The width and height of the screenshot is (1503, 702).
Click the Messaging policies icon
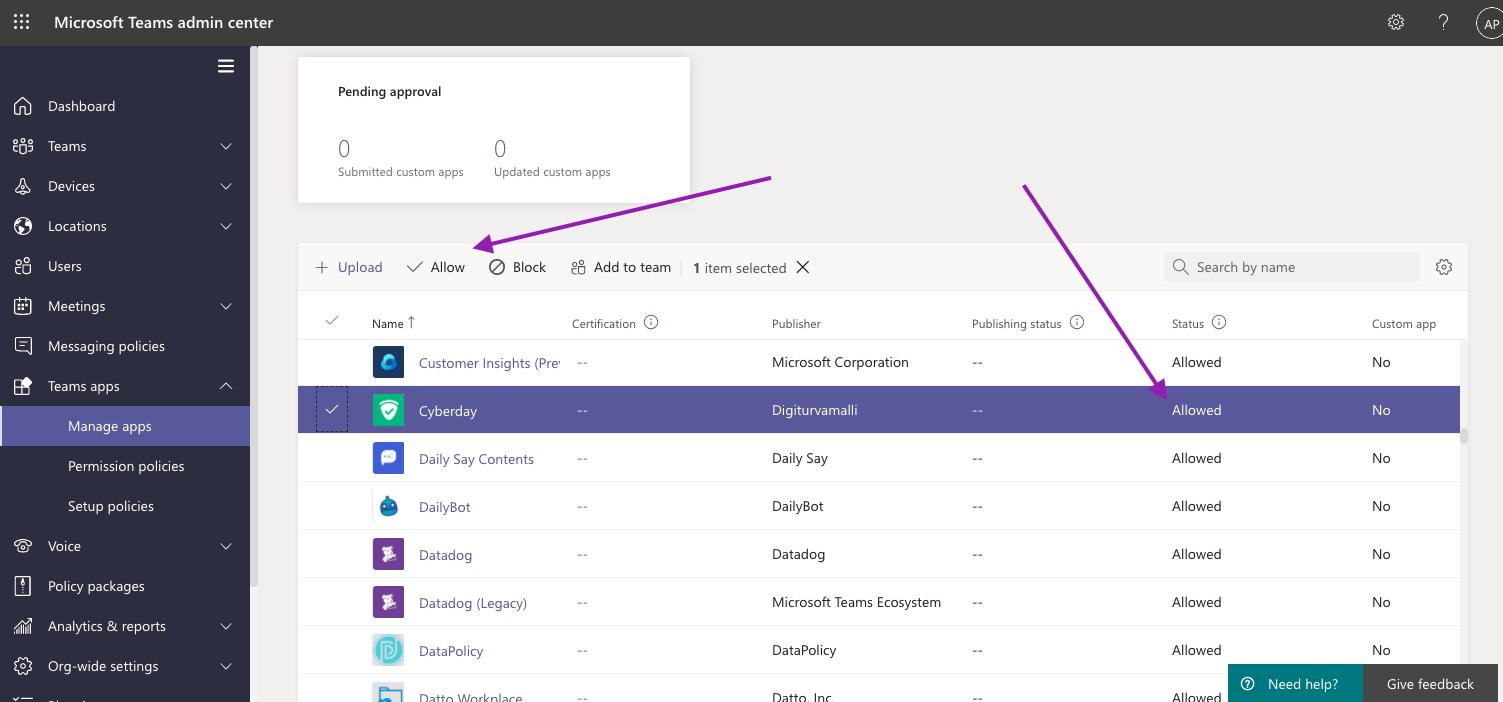pos(23,346)
